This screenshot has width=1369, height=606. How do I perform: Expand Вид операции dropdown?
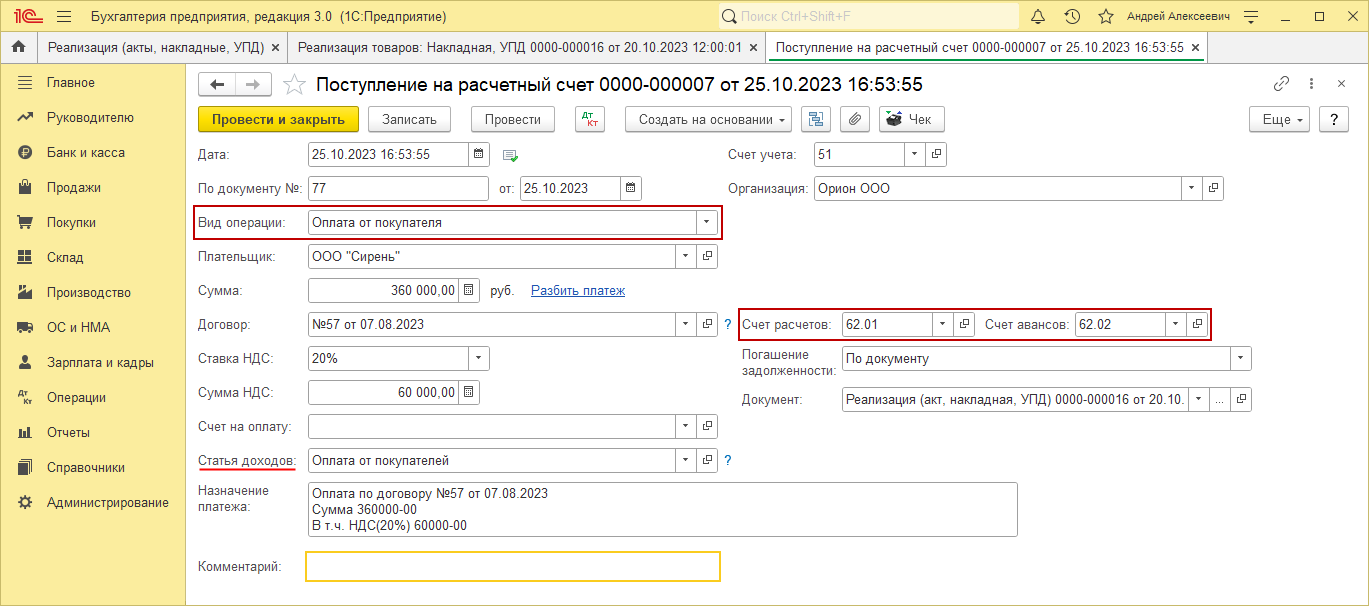707,222
